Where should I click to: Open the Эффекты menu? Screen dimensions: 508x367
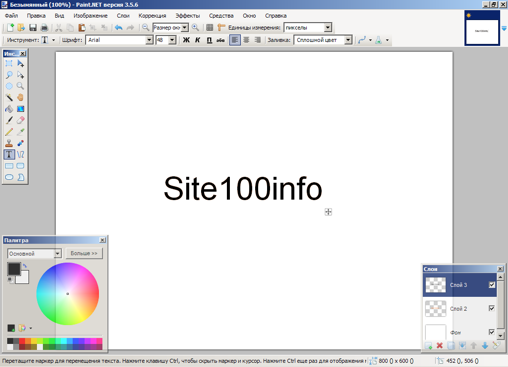(x=188, y=16)
